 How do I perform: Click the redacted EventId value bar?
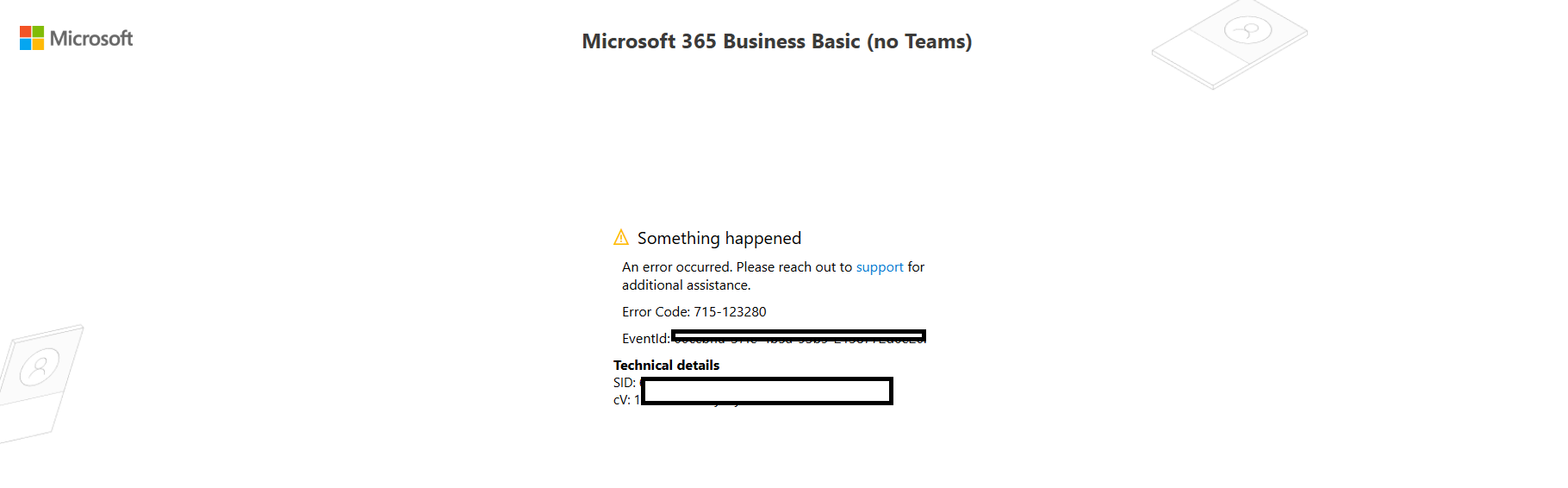(x=799, y=336)
